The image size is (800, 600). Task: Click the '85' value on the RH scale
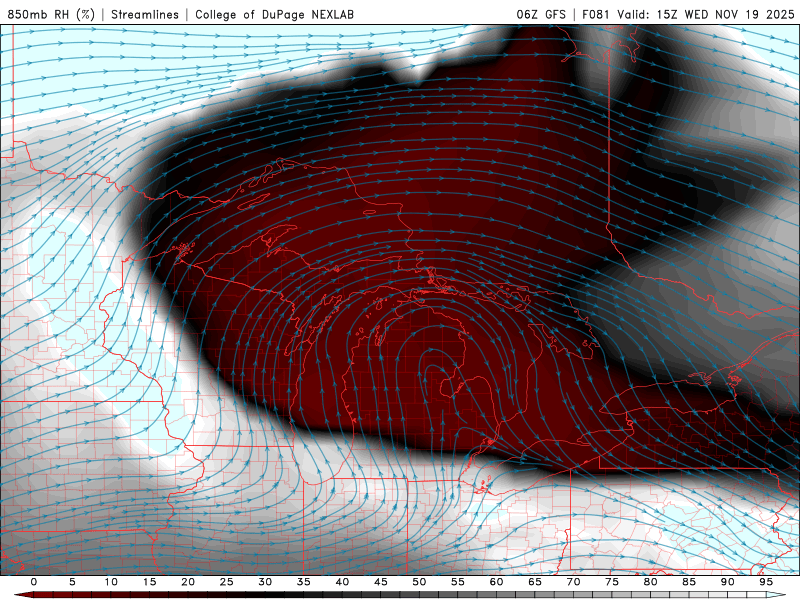[689, 582]
